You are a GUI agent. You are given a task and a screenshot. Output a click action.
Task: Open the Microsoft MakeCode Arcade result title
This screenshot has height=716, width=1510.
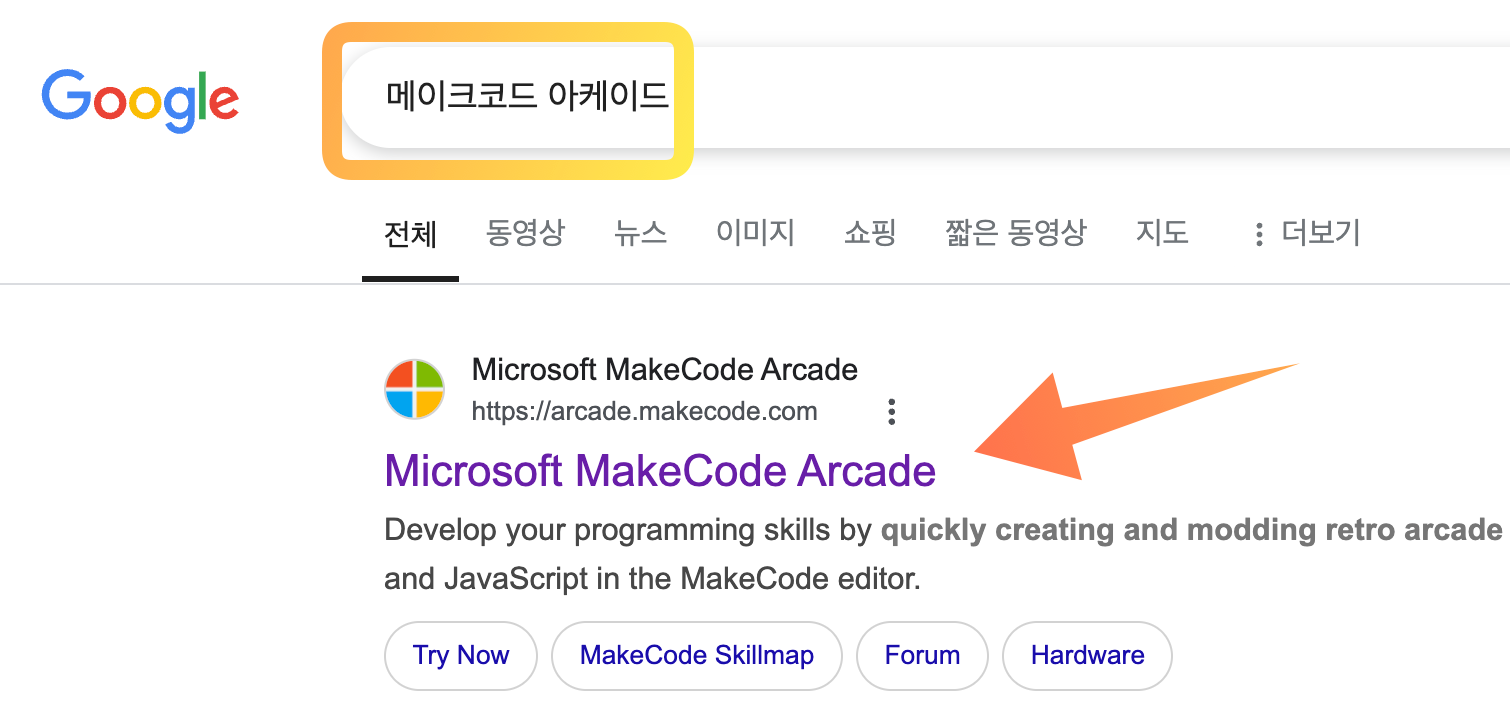[660, 470]
